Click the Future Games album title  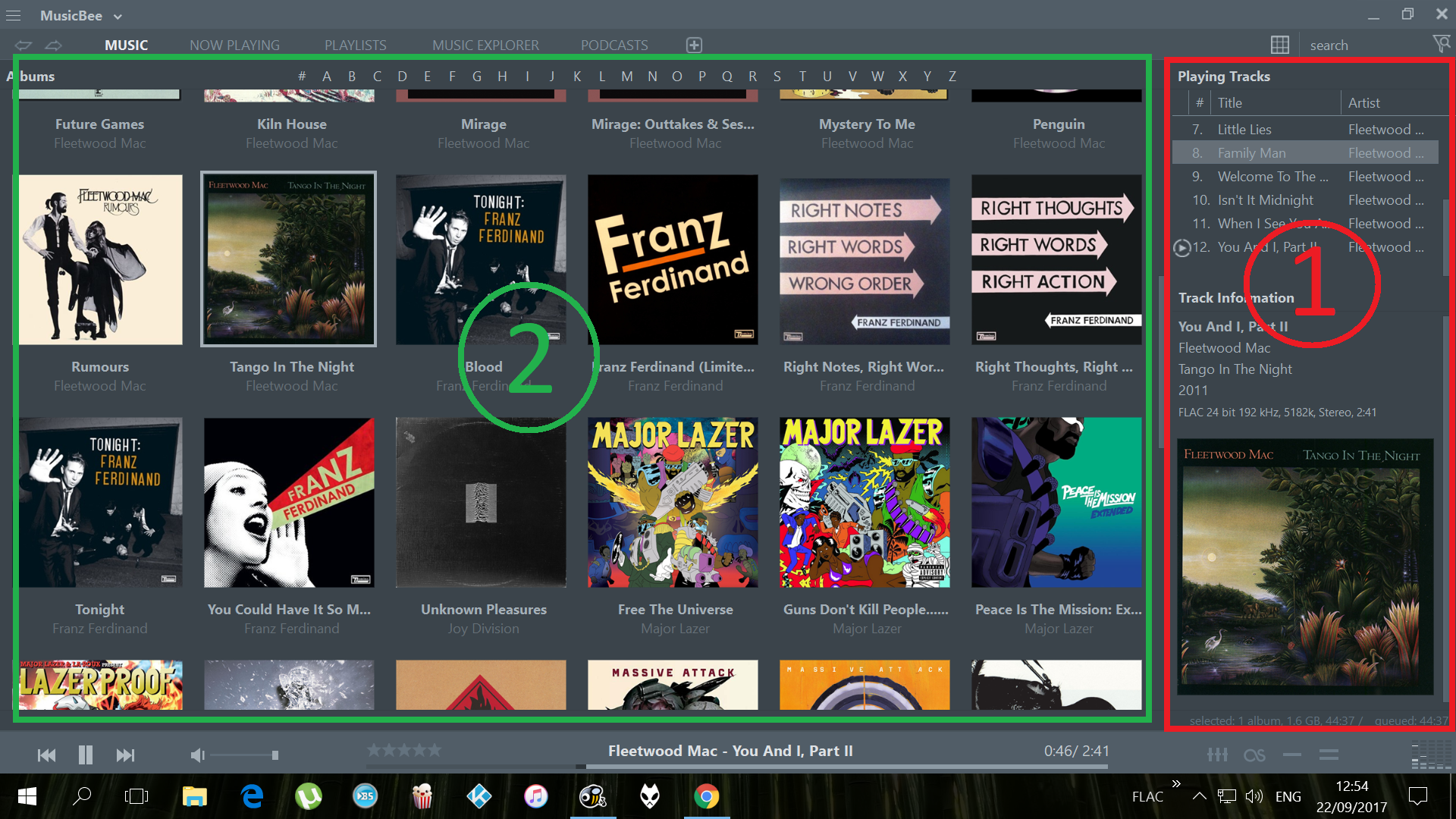click(99, 124)
